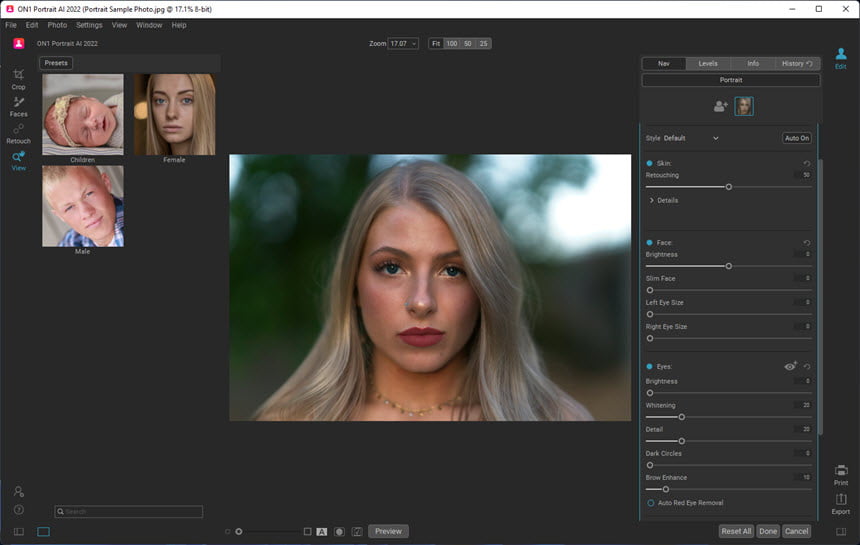The width and height of the screenshot is (860, 545).
Task: Toggle left panel visibility icon
Action: pyautogui.click(x=19, y=531)
